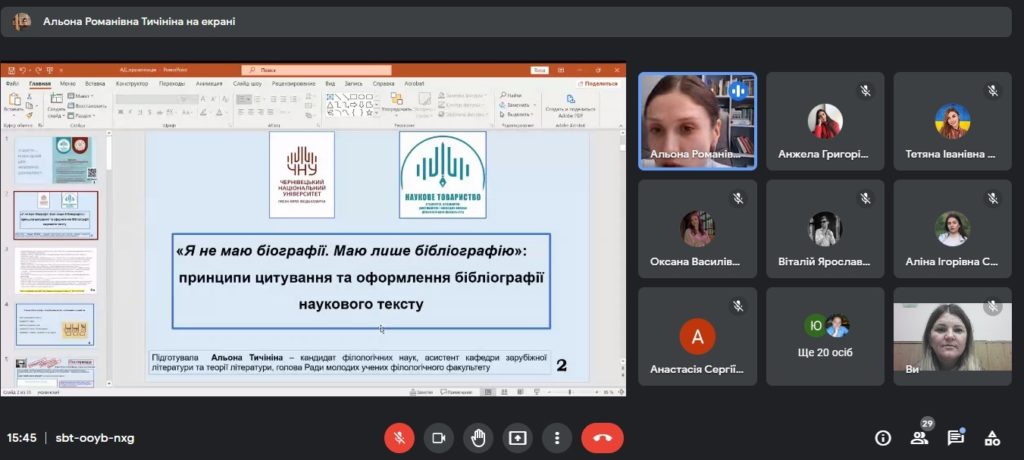Open the Найти dropdown in Editing group
1024x460 pixels.
[513, 95]
